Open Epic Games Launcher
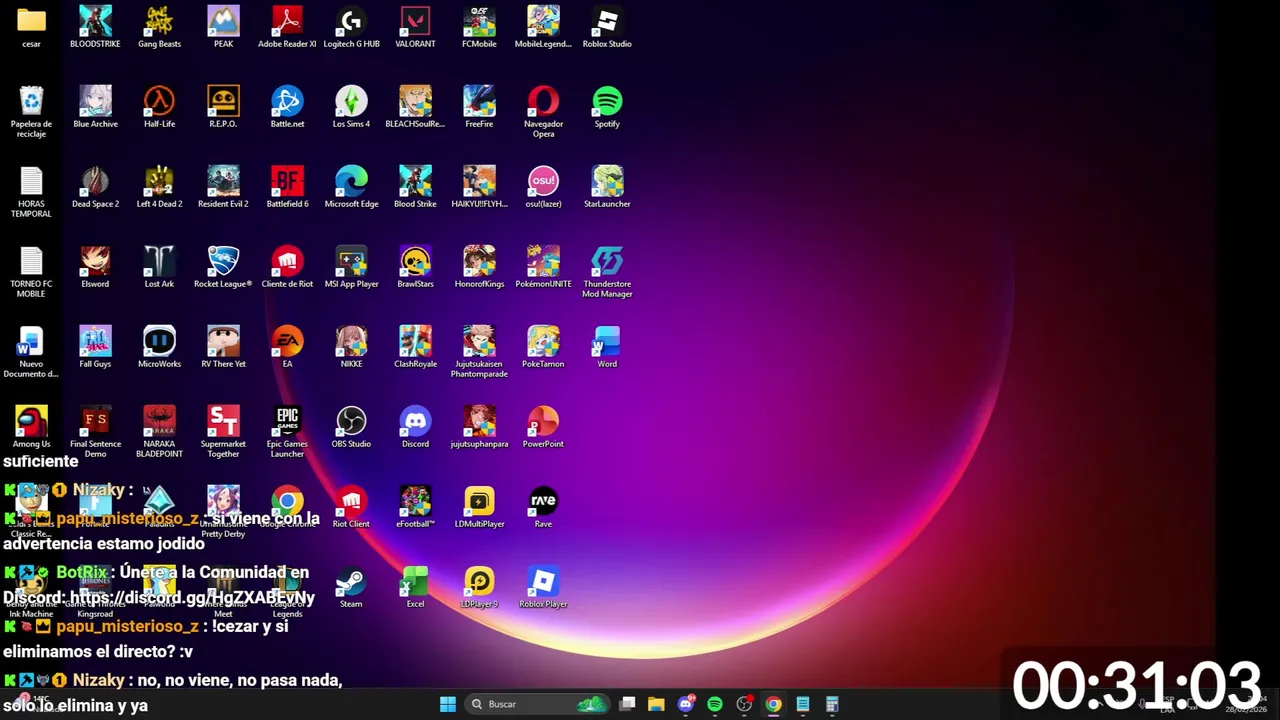 tap(287, 432)
